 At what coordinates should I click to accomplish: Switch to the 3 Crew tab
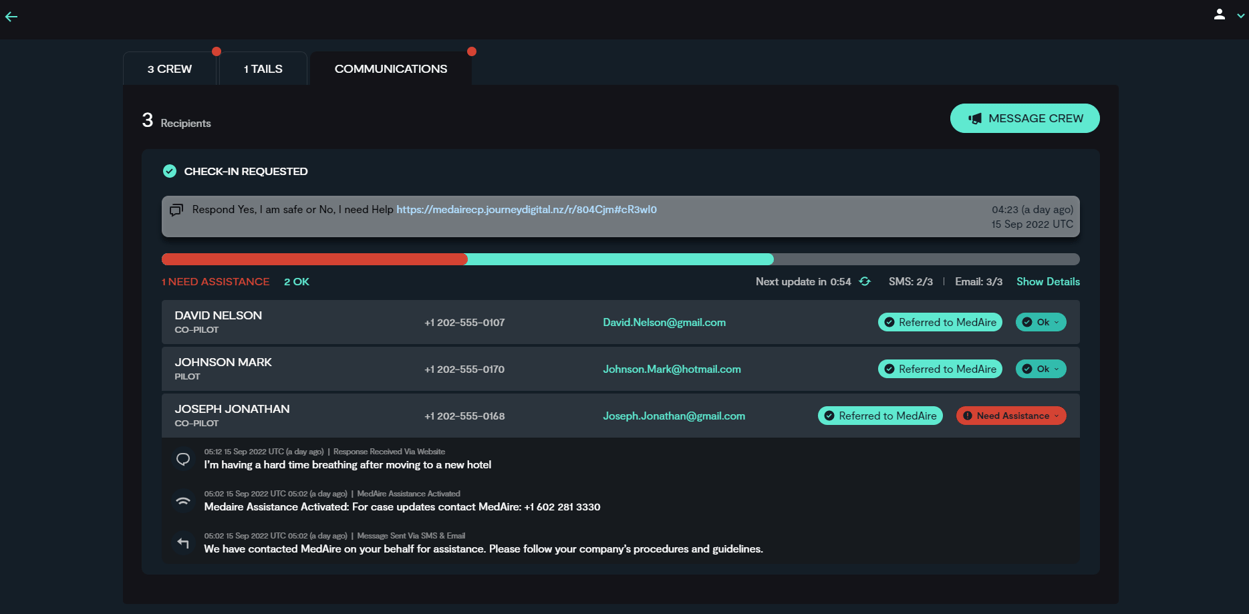click(169, 69)
